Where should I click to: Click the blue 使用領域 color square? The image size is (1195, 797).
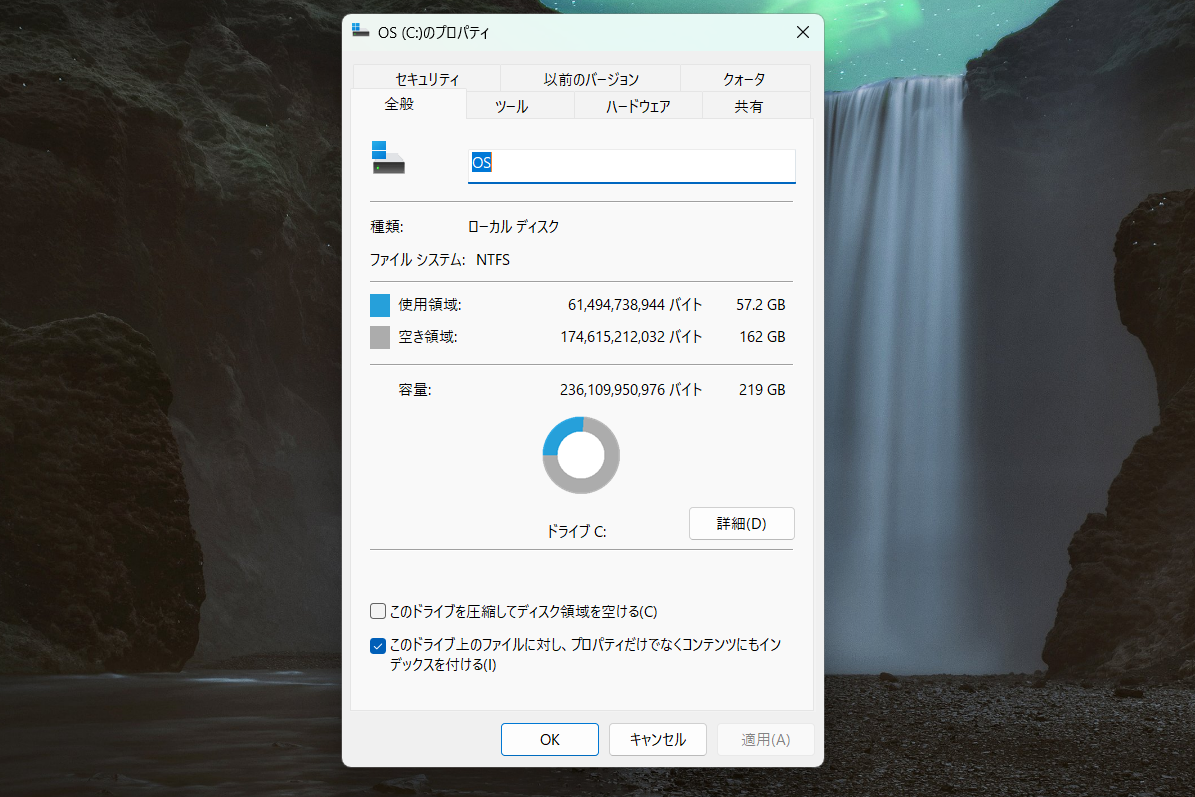[380, 305]
